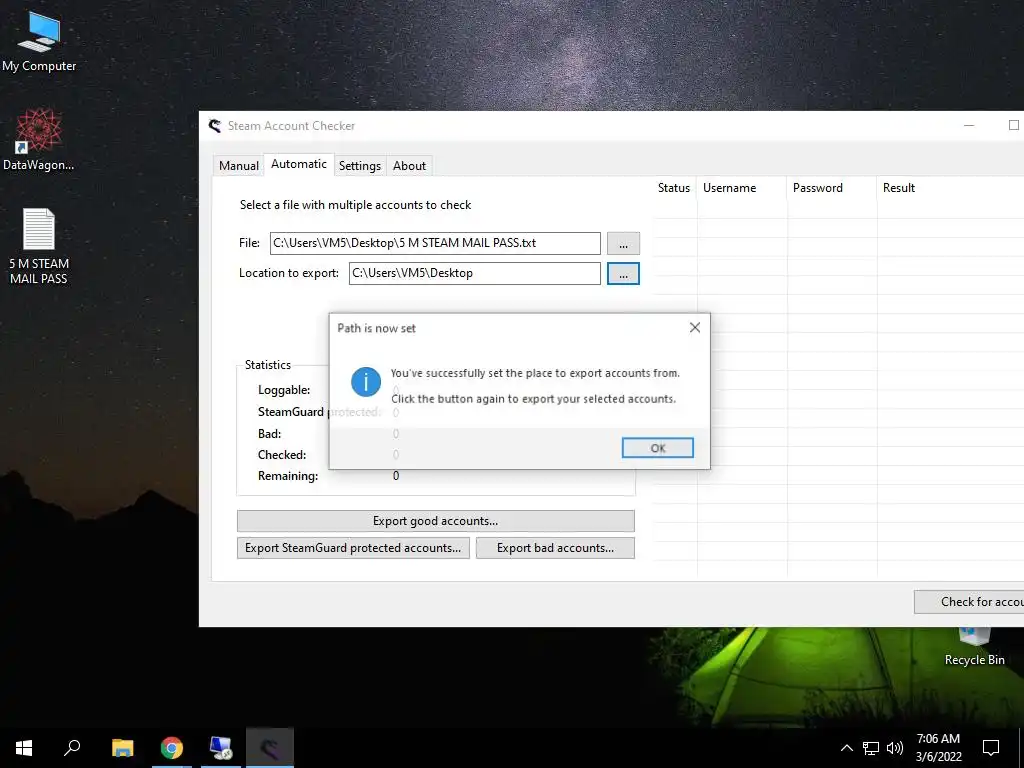The height and width of the screenshot is (768, 1024).
Task: Open DataWagon desktop shortcut
Action: [x=39, y=140]
